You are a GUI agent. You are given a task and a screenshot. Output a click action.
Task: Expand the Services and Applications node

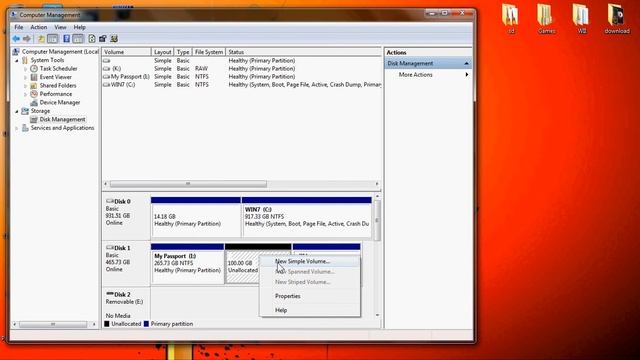click(x=17, y=128)
